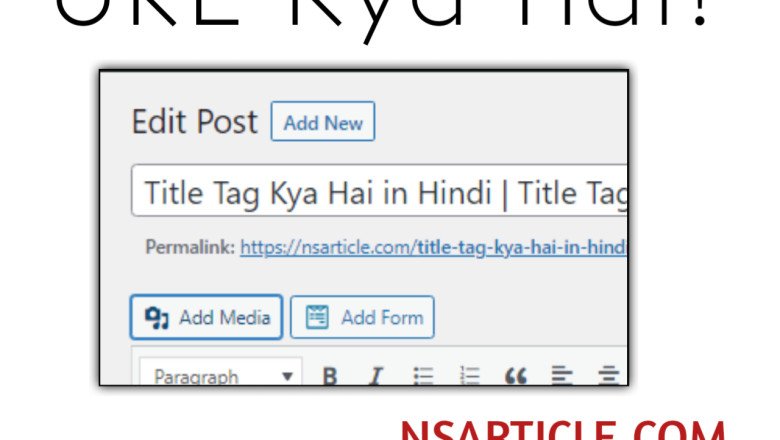Viewport: 780px width, 440px height.
Task: Click the Add Form button label
Action: tap(381, 318)
